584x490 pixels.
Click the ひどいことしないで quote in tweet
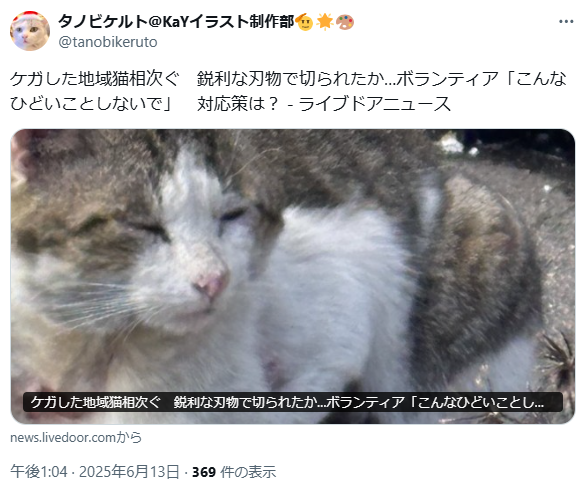coord(86,104)
